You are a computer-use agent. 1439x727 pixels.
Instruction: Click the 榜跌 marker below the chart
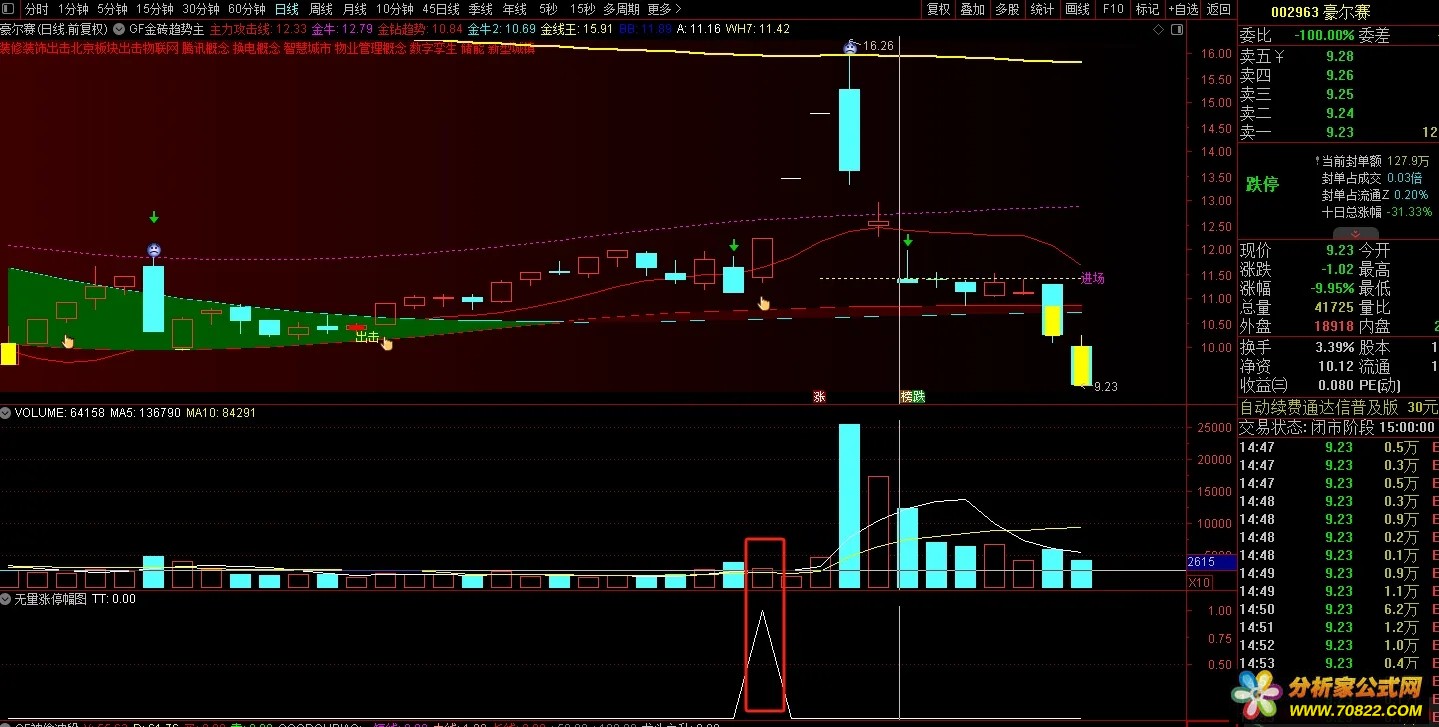[912, 396]
